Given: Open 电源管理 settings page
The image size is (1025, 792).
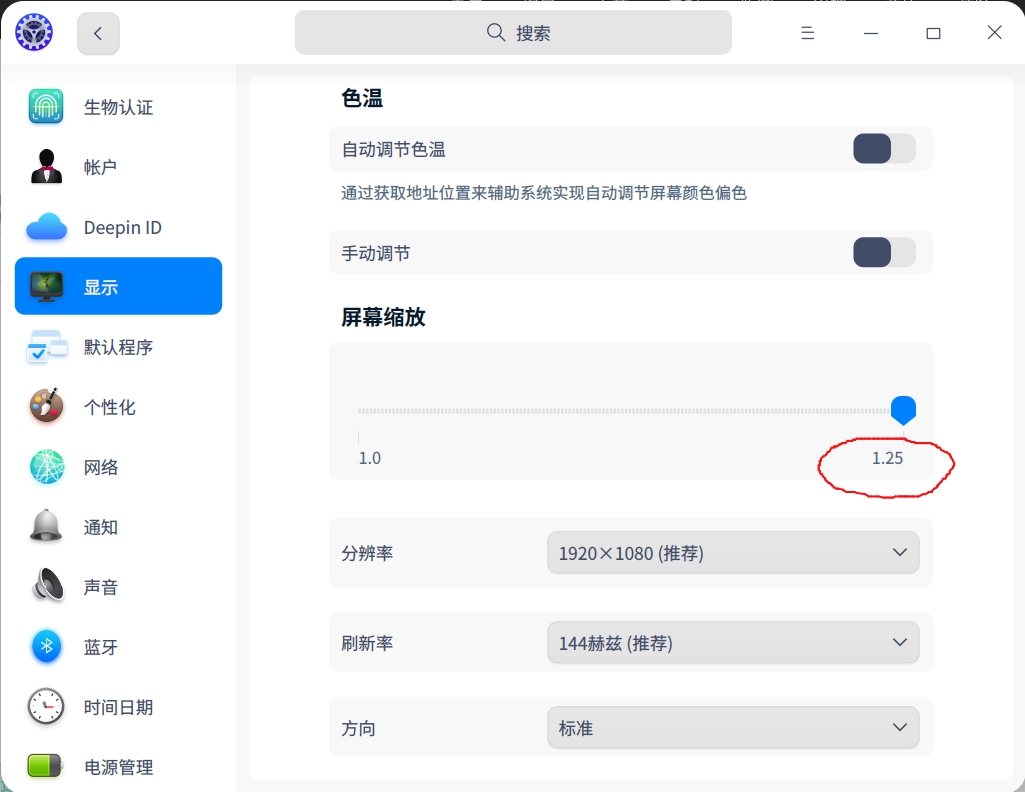Looking at the screenshot, I should (x=118, y=767).
